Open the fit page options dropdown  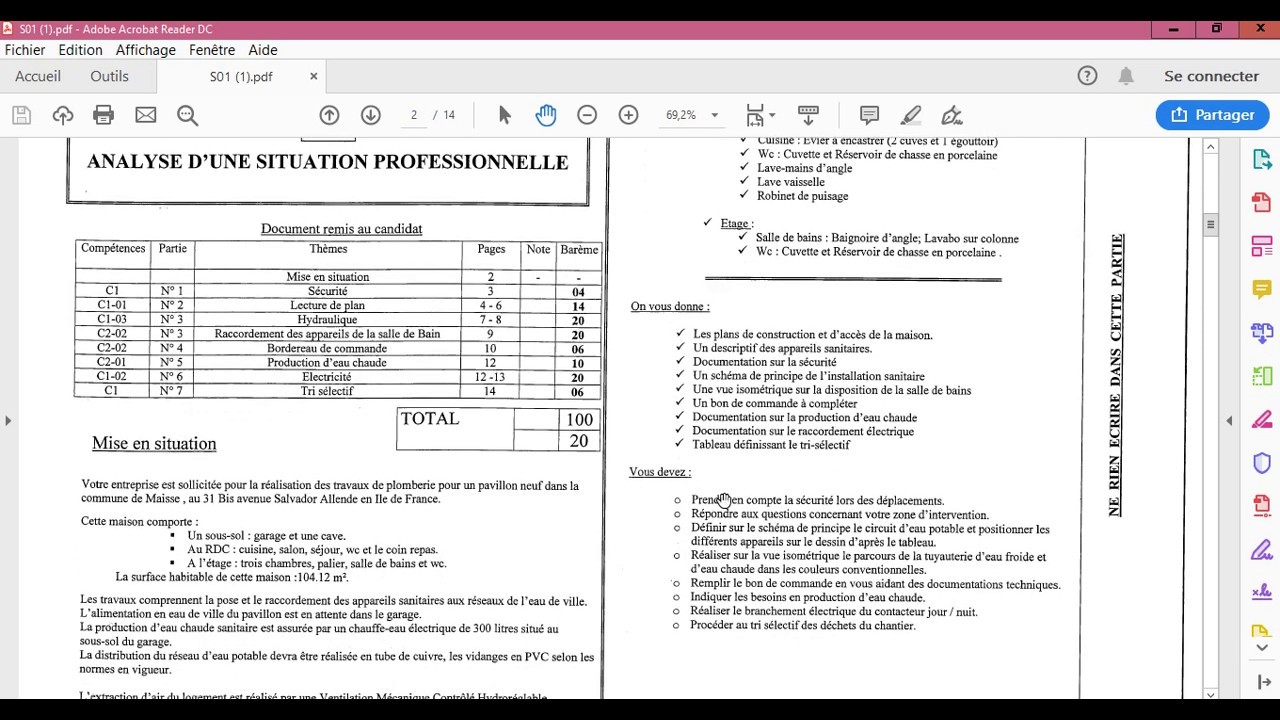pos(760,115)
